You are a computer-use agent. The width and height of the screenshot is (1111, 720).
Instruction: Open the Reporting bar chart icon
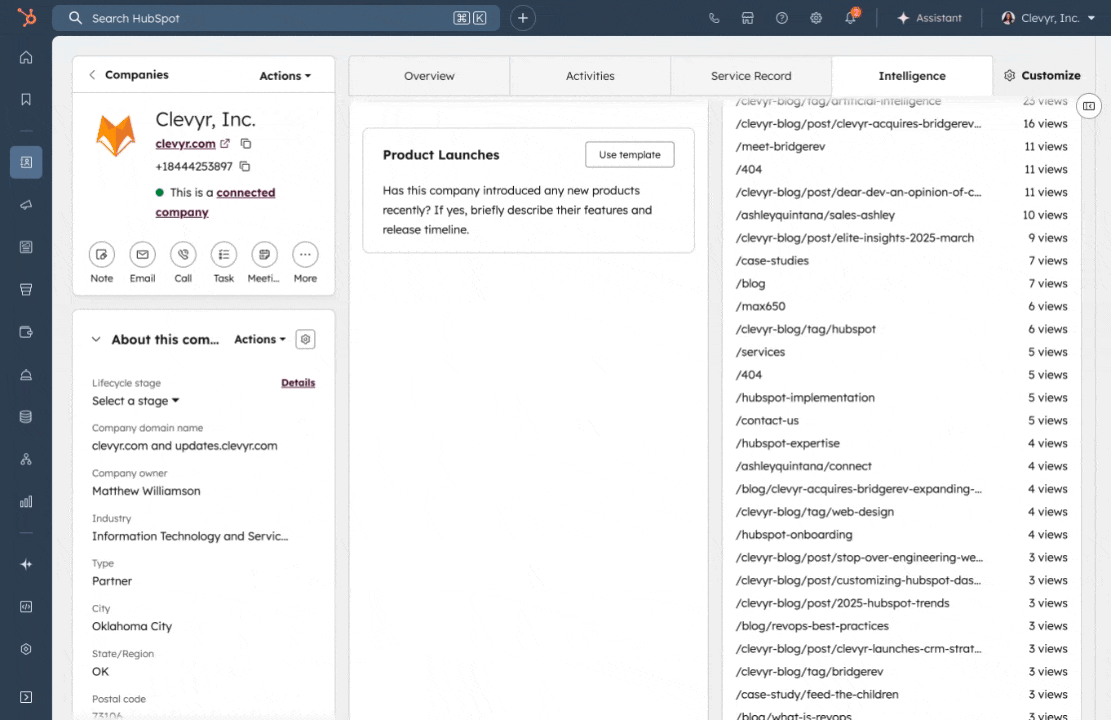tap(26, 502)
